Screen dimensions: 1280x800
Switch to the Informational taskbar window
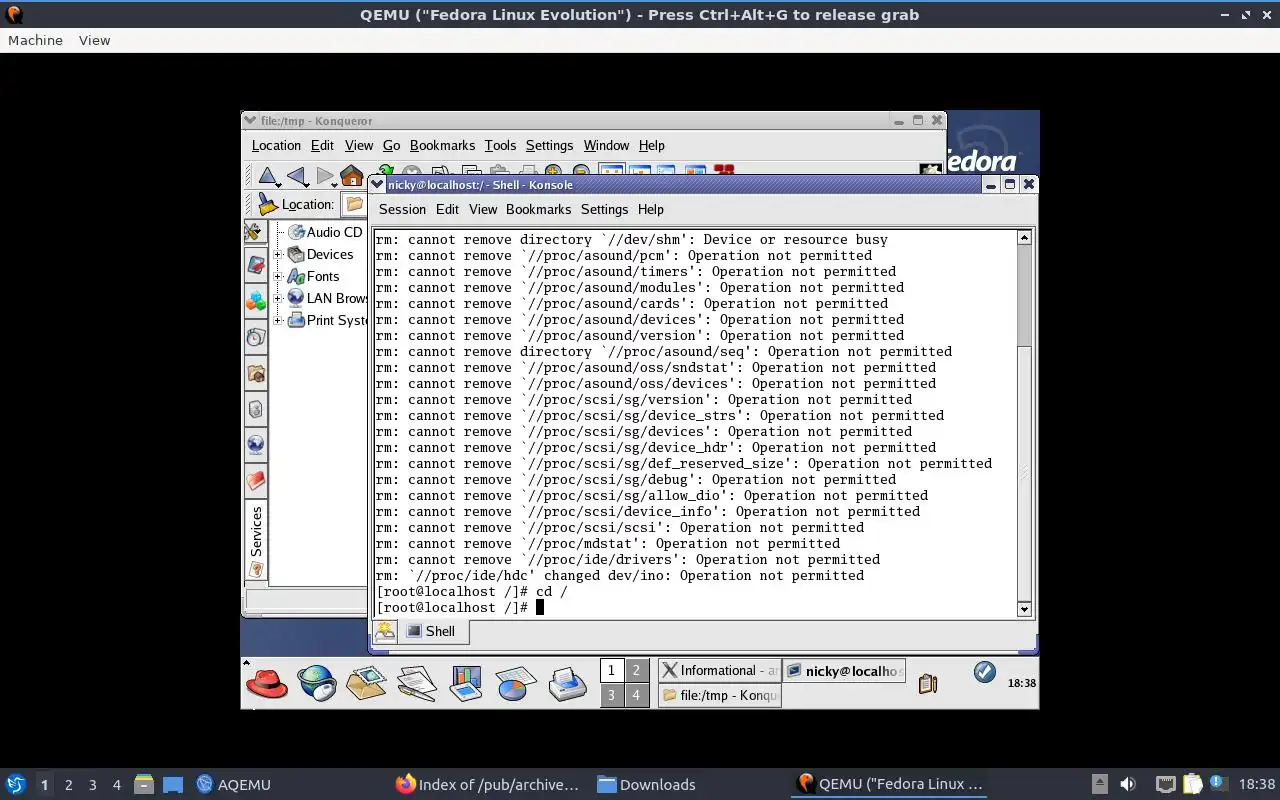point(720,671)
